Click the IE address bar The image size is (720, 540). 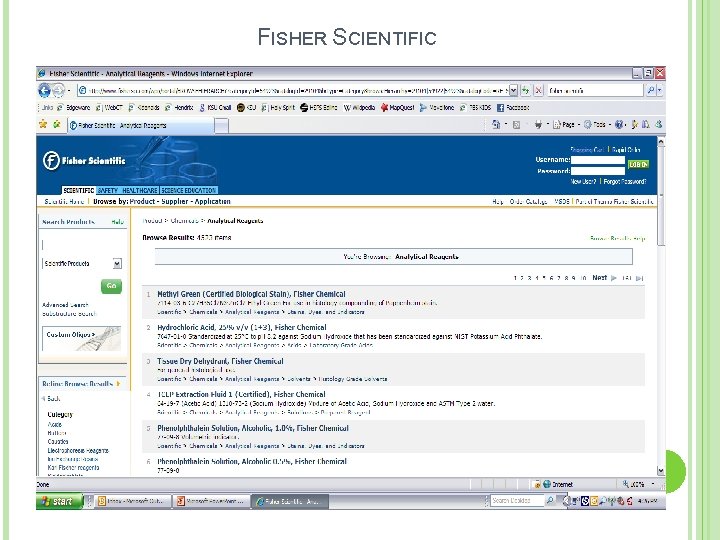[293, 90]
